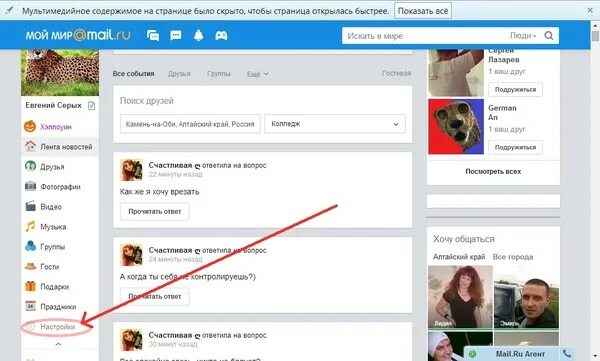This screenshot has height=361, width=600.
Task: Click the Камень-на-Оби city input field
Action: tap(190, 124)
